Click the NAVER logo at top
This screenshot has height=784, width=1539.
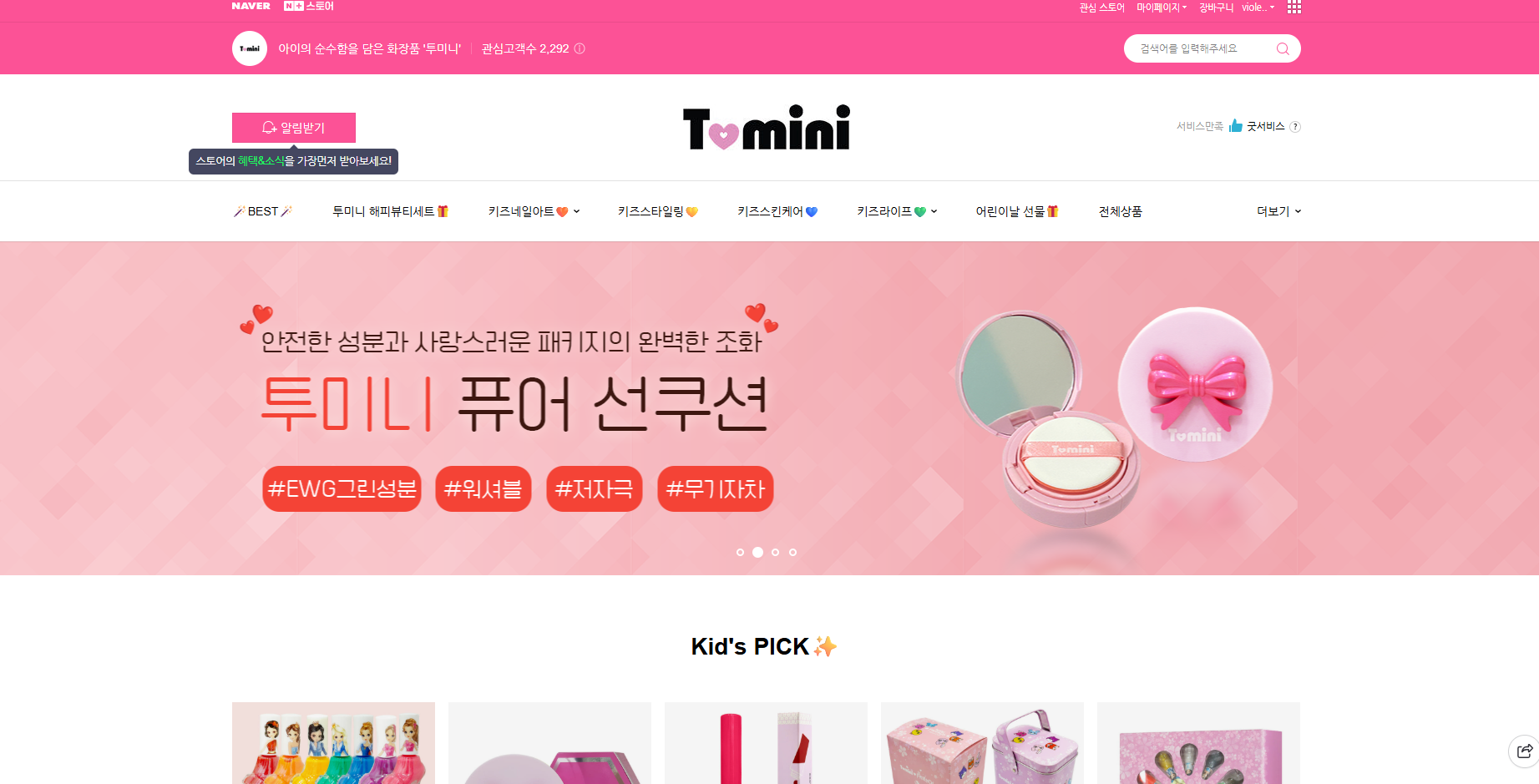tap(251, 6)
